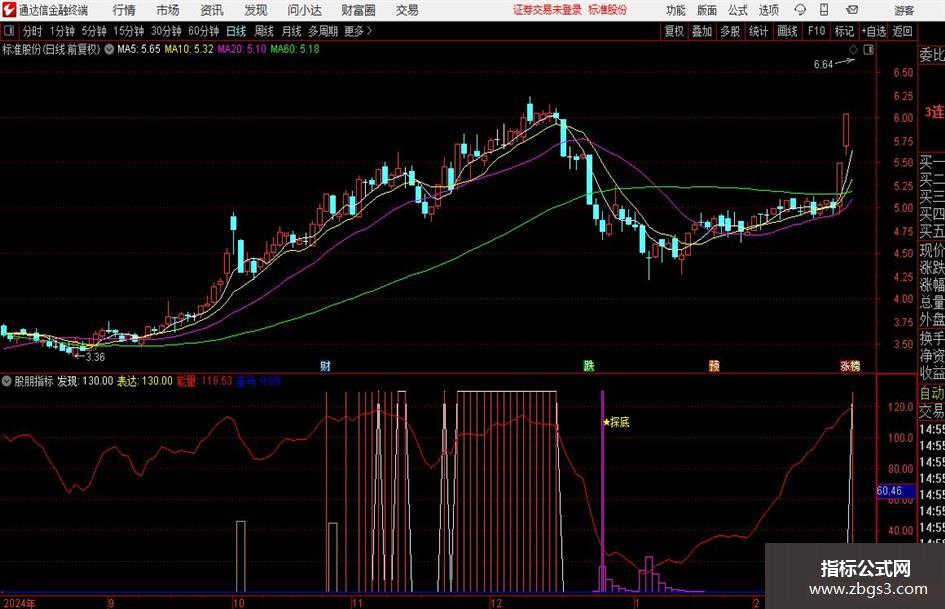Switch to 15分钟 period

129,31
